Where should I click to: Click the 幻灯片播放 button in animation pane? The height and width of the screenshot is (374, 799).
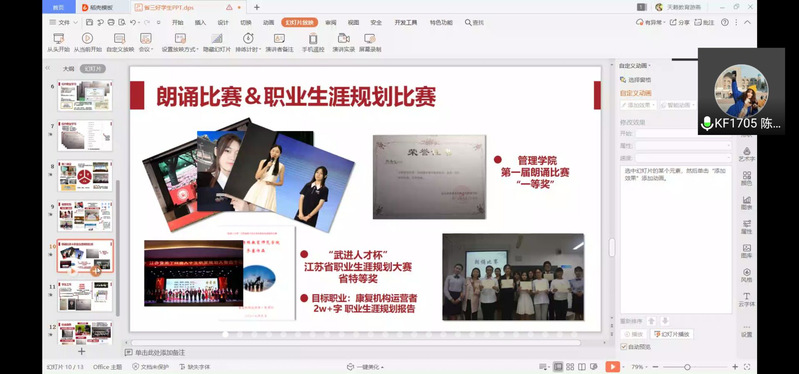pyautogui.click(x=672, y=334)
